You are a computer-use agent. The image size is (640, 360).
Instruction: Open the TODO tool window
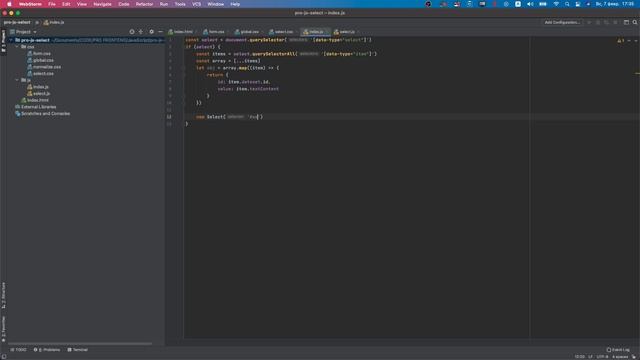18,350
